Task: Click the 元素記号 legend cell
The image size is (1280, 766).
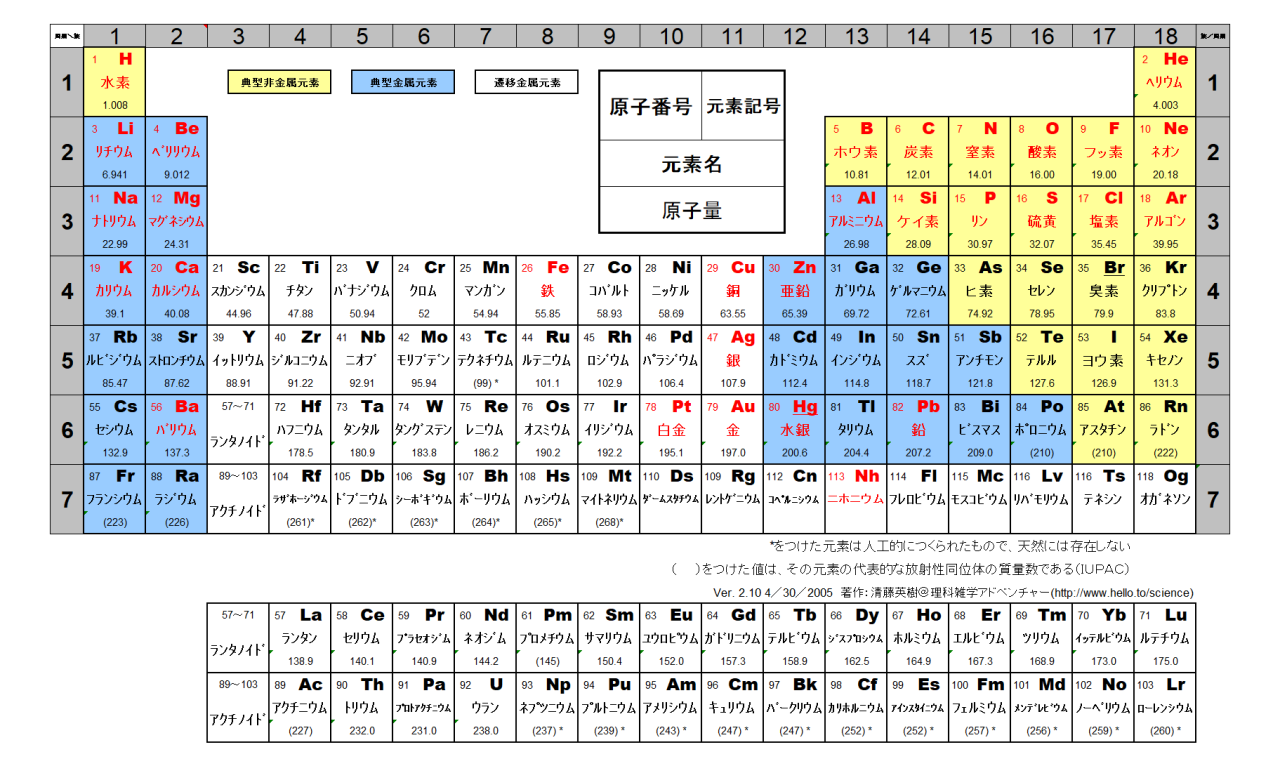Action: [x=743, y=105]
